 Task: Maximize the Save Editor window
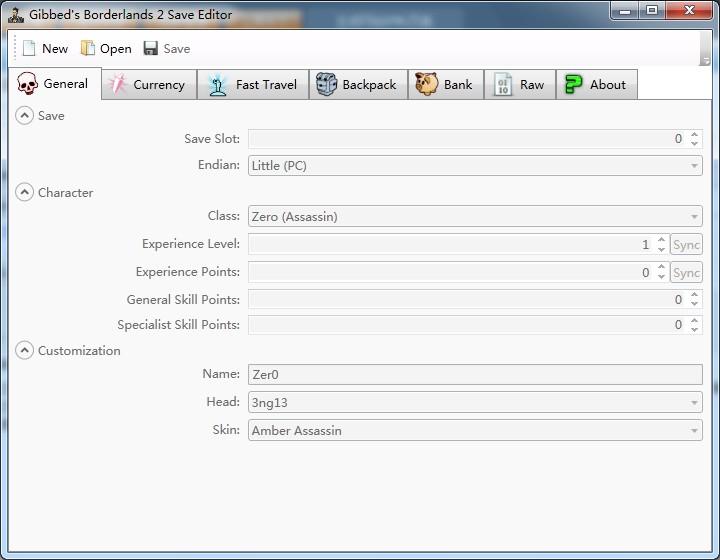tap(652, 11)
